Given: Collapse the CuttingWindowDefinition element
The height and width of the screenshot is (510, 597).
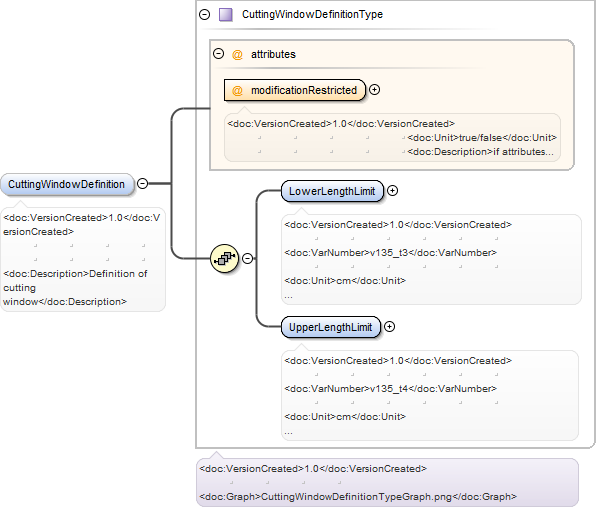Looking at the screenshot, I should pyautogui.click(x=142, y=183).
